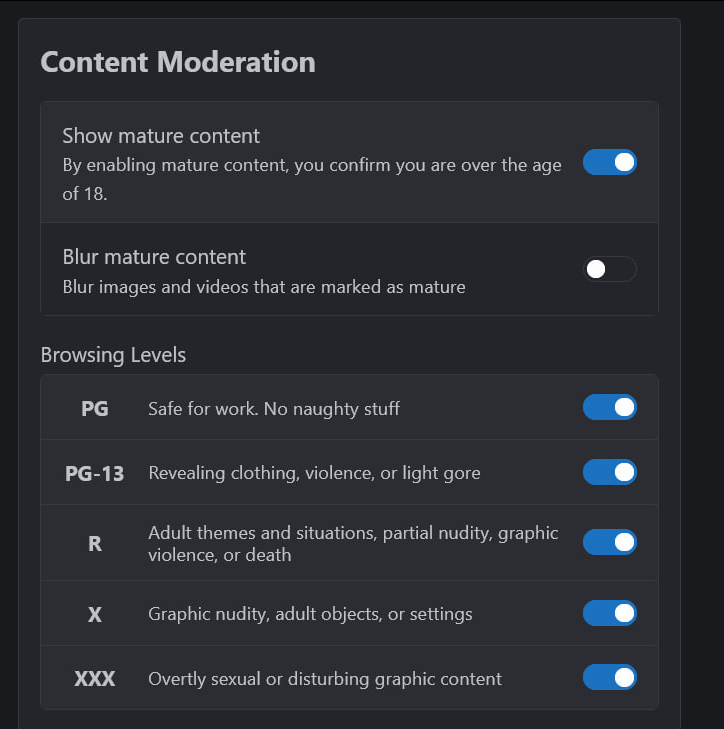Viewport: 724px width, 729px height.
Task: Switch off the R browsing level
Action: [609, 542]
